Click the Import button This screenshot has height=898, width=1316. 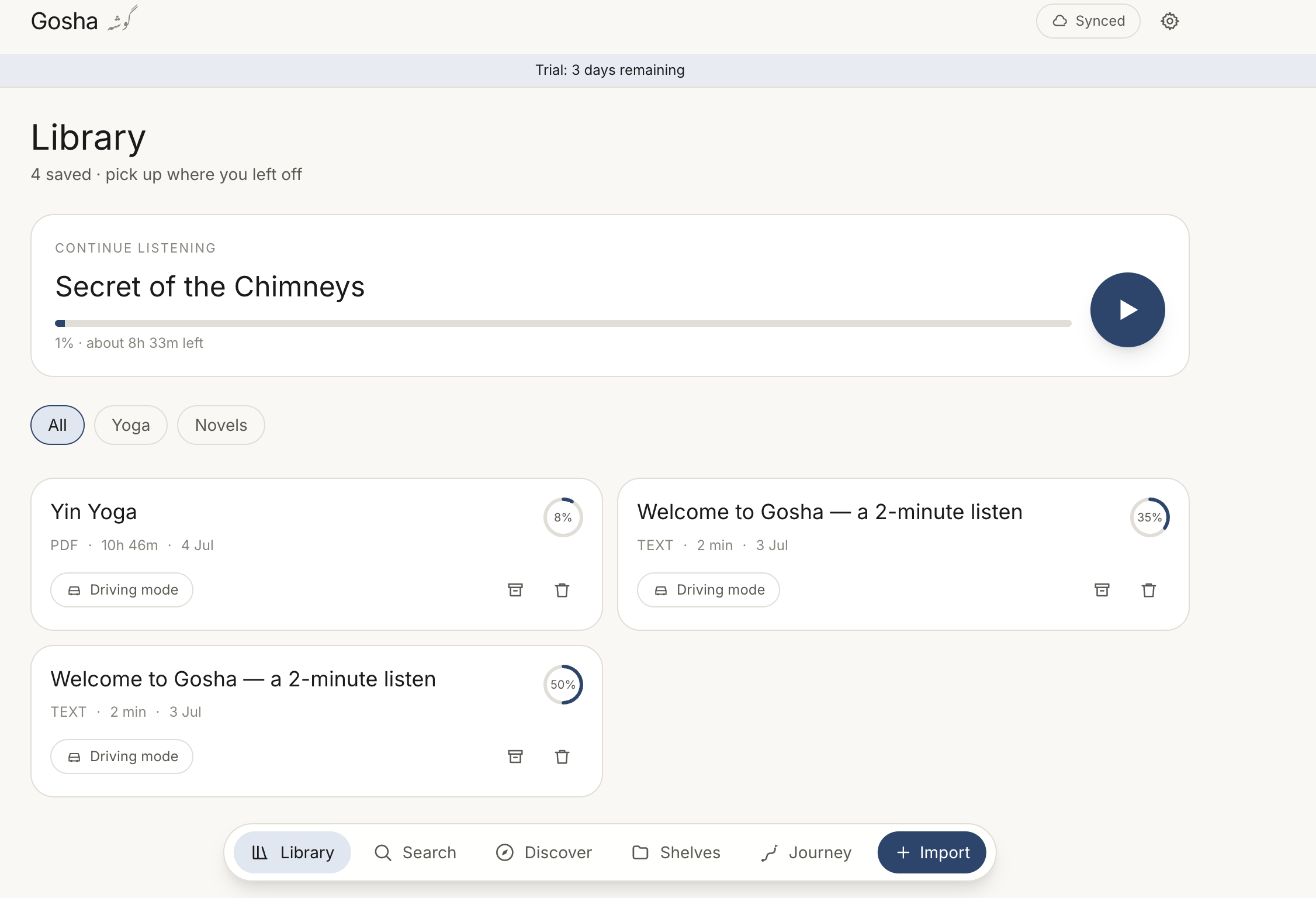pyautogui.click(x=931, y=852)
